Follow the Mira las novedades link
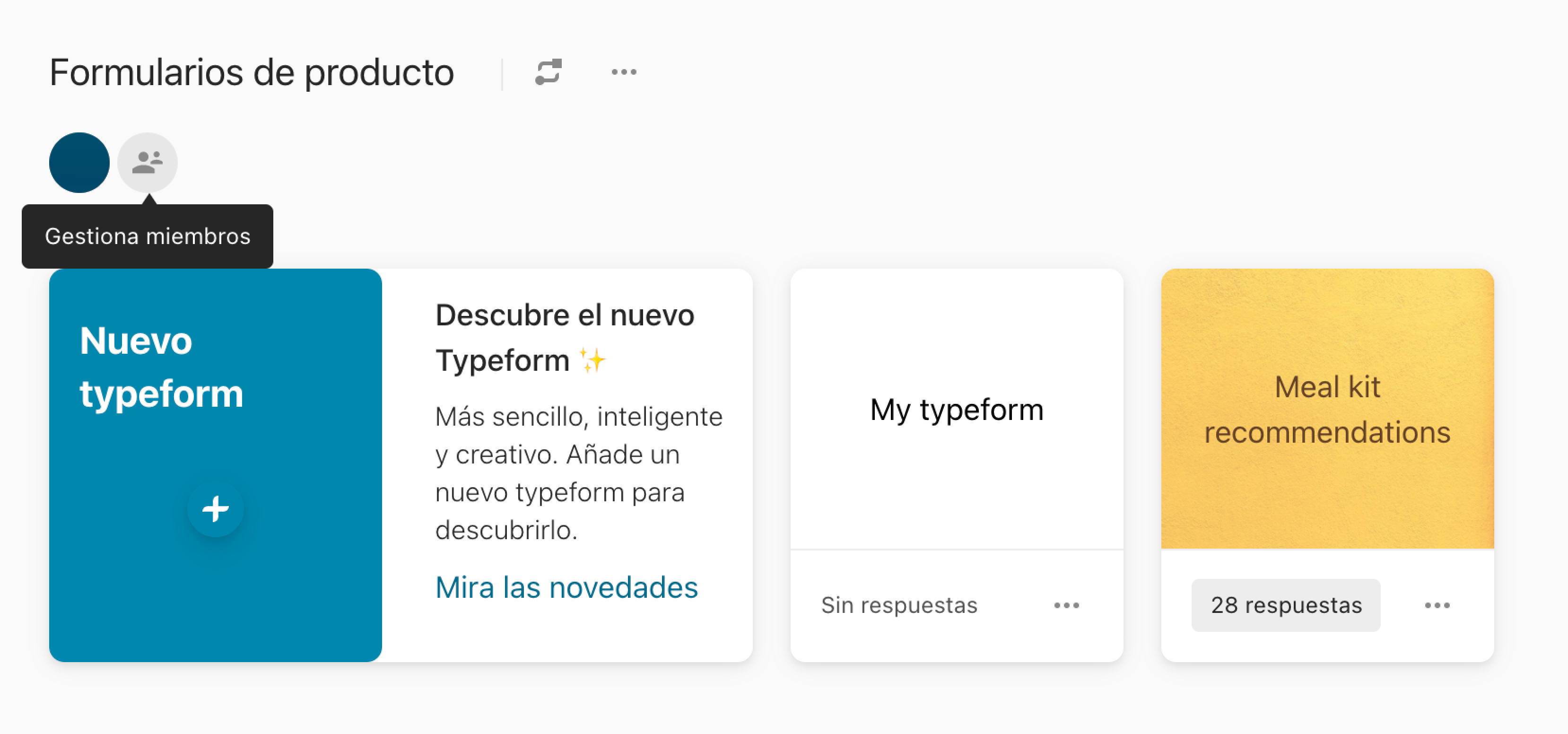The width and height of the screenshot is (1568, 734). tap(566, 587)
